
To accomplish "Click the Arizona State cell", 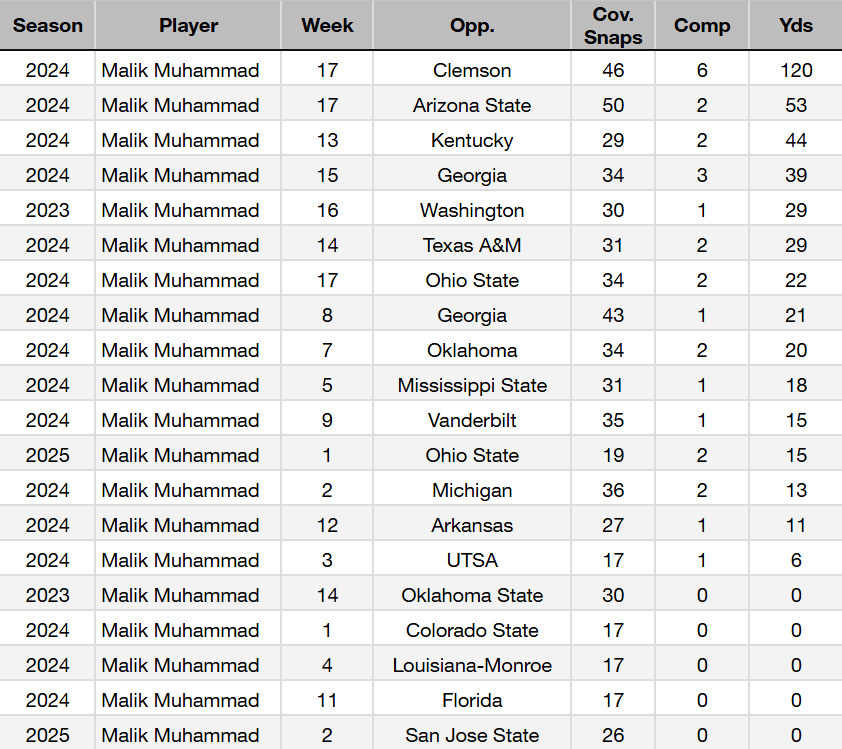I will click(x=472, y=105).
